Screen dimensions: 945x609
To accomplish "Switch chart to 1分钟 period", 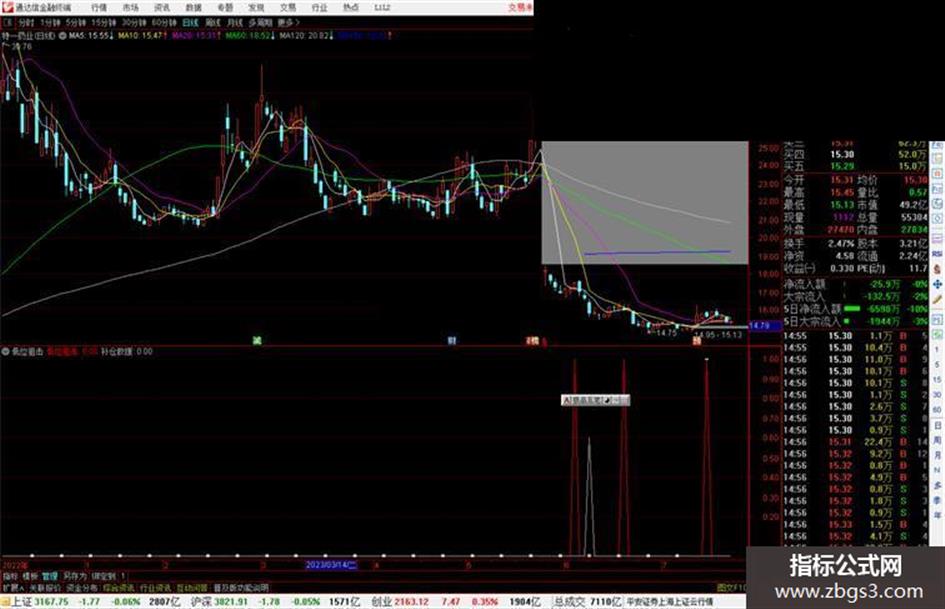I will tap(50, 22).
